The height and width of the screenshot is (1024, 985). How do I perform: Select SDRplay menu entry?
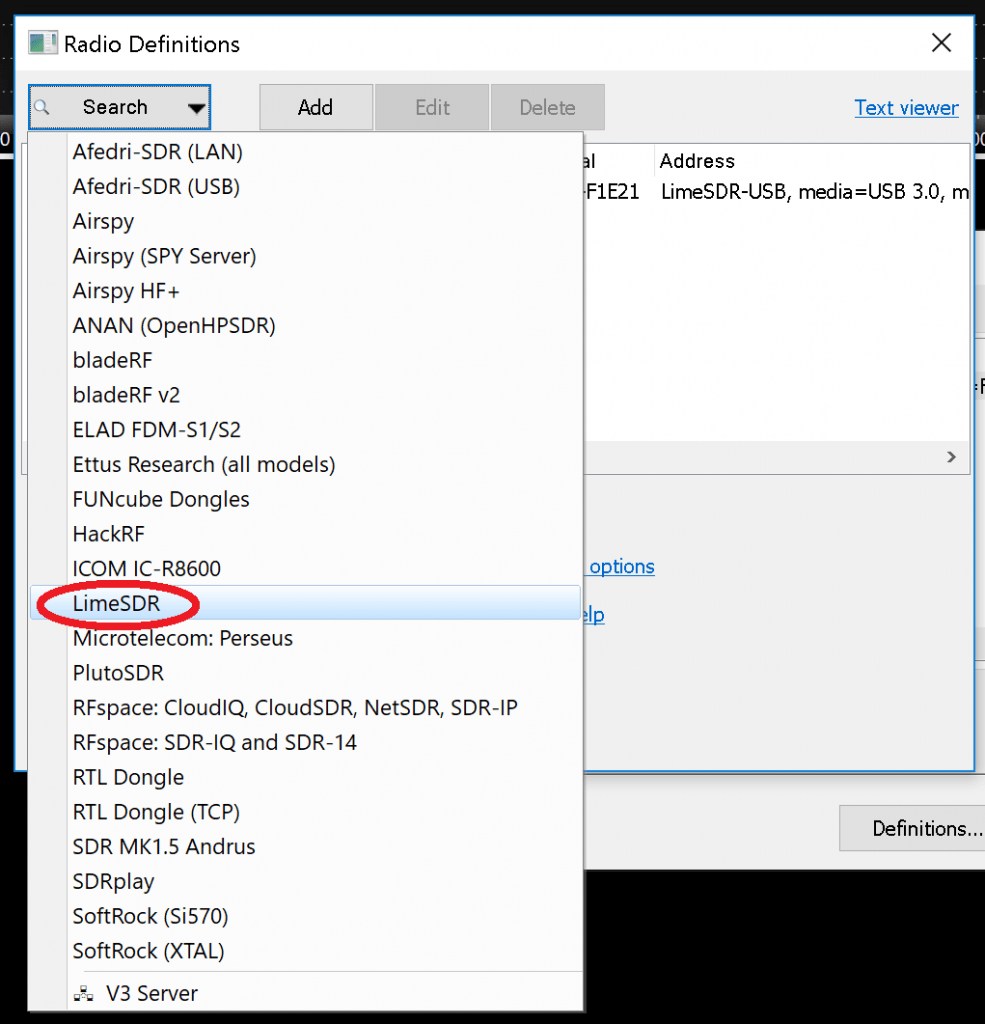click(113, 882)
